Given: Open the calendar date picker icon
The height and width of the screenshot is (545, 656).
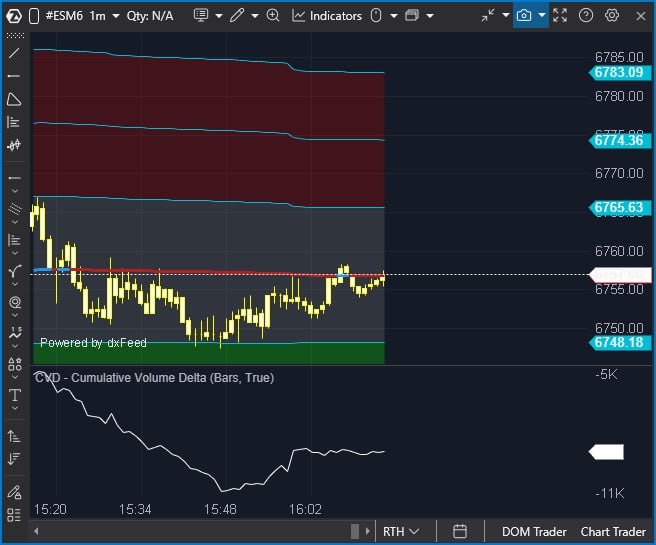Looking at the screenshot, I should pyautogui.click(x=460, y=532).
